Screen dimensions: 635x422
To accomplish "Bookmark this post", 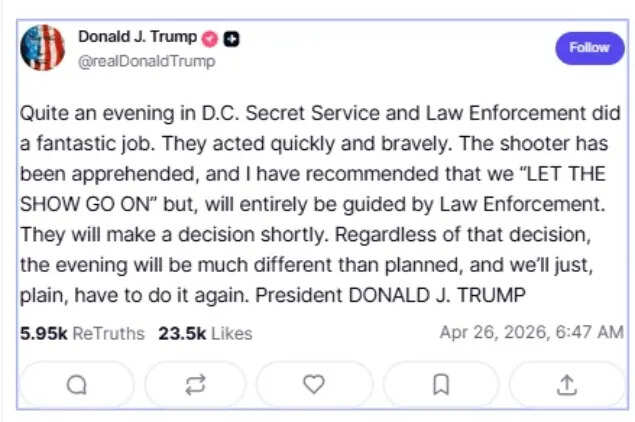I will click(x=440, y=385).
